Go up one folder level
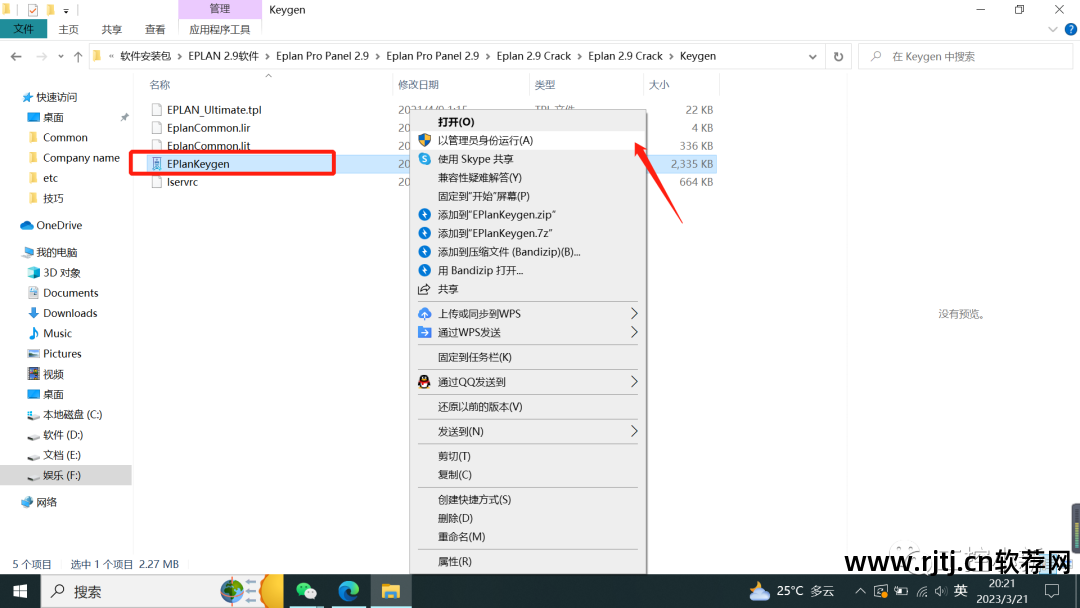The image size is (1080, 608). click(x=78, y=56)
